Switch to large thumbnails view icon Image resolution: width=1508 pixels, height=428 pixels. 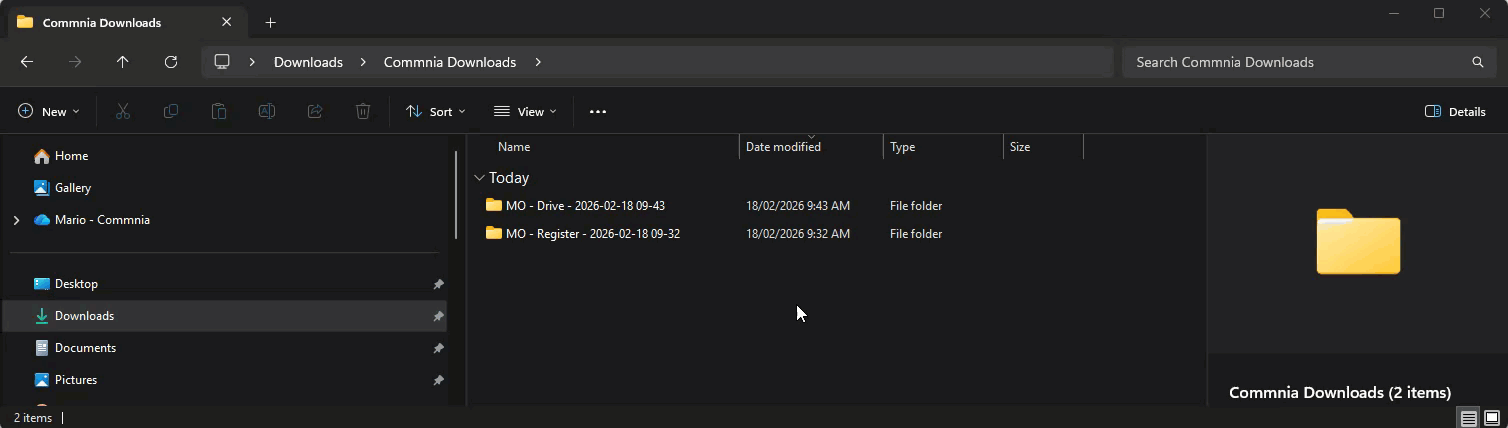click(1491, 418)
